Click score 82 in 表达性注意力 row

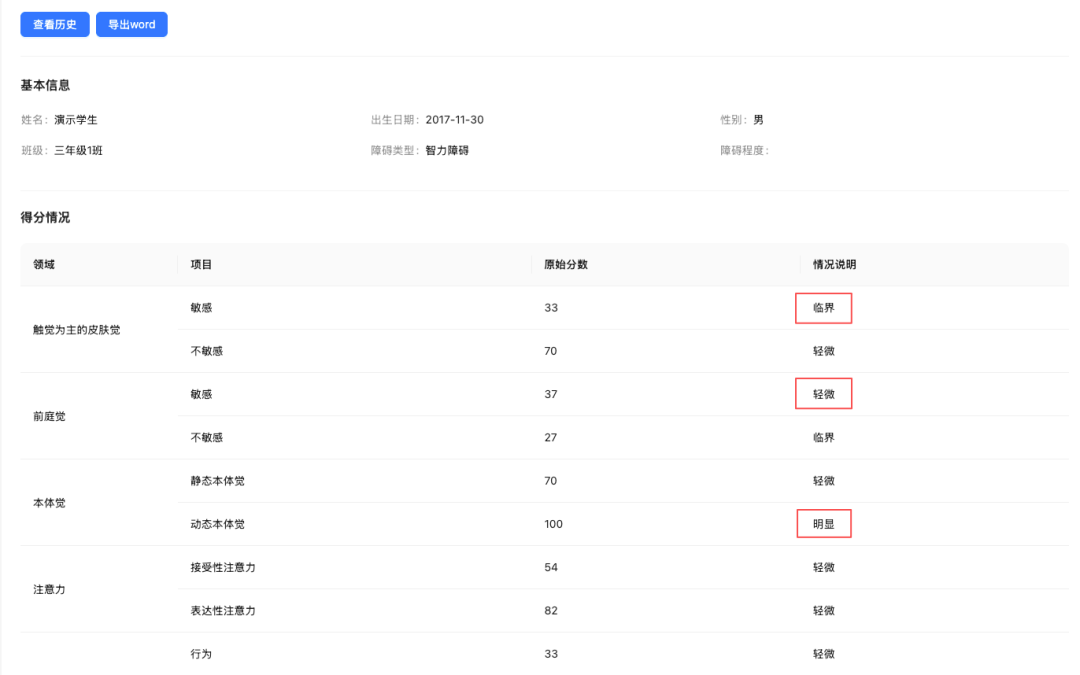[x=551, y=611]
